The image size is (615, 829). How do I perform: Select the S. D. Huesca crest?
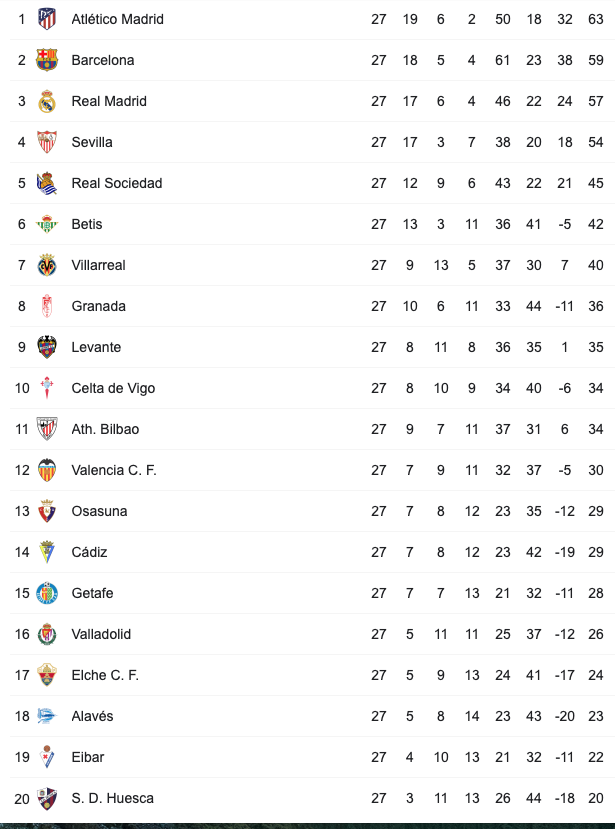[47, 798]
